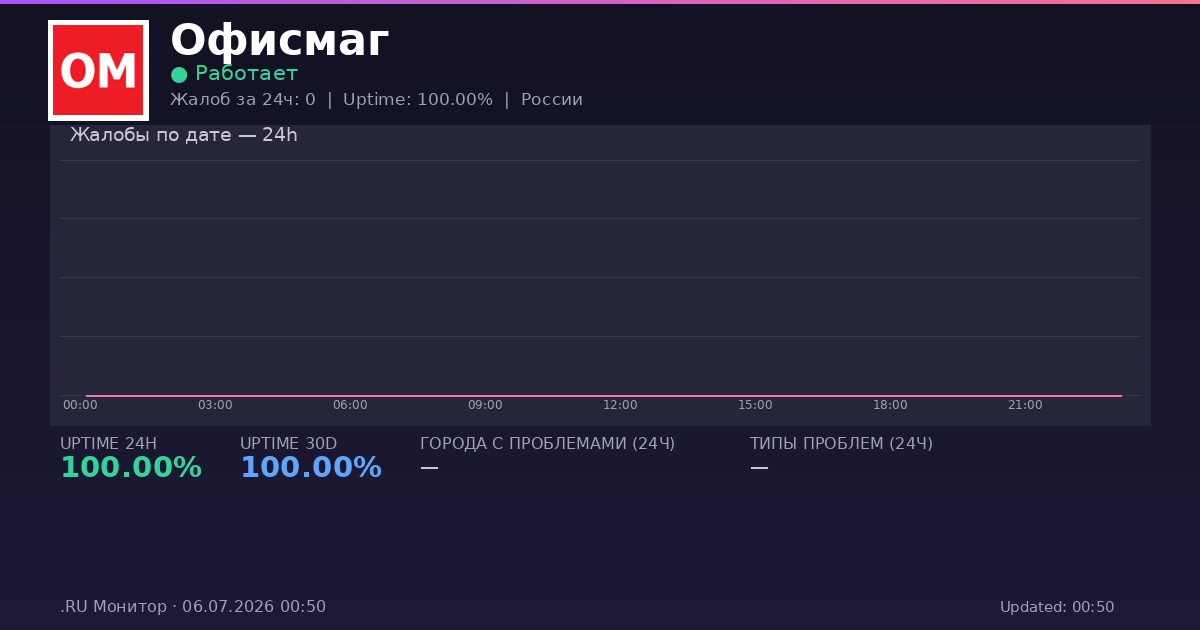The width and height of the screenshot is (1200, 630).
Task: Click the blue UPTIME 30D 100.00% value
Action: (311, 468)
